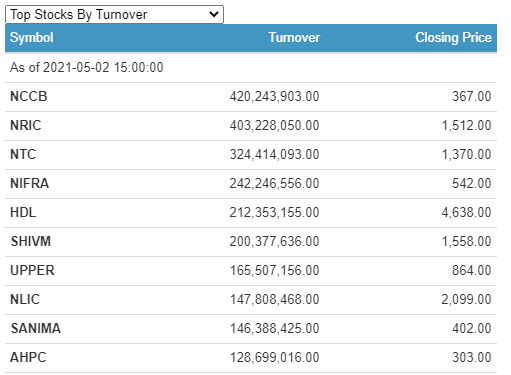Click the Closing Price column header
Viewport: 511px width, 375px height.
(453, 37)
